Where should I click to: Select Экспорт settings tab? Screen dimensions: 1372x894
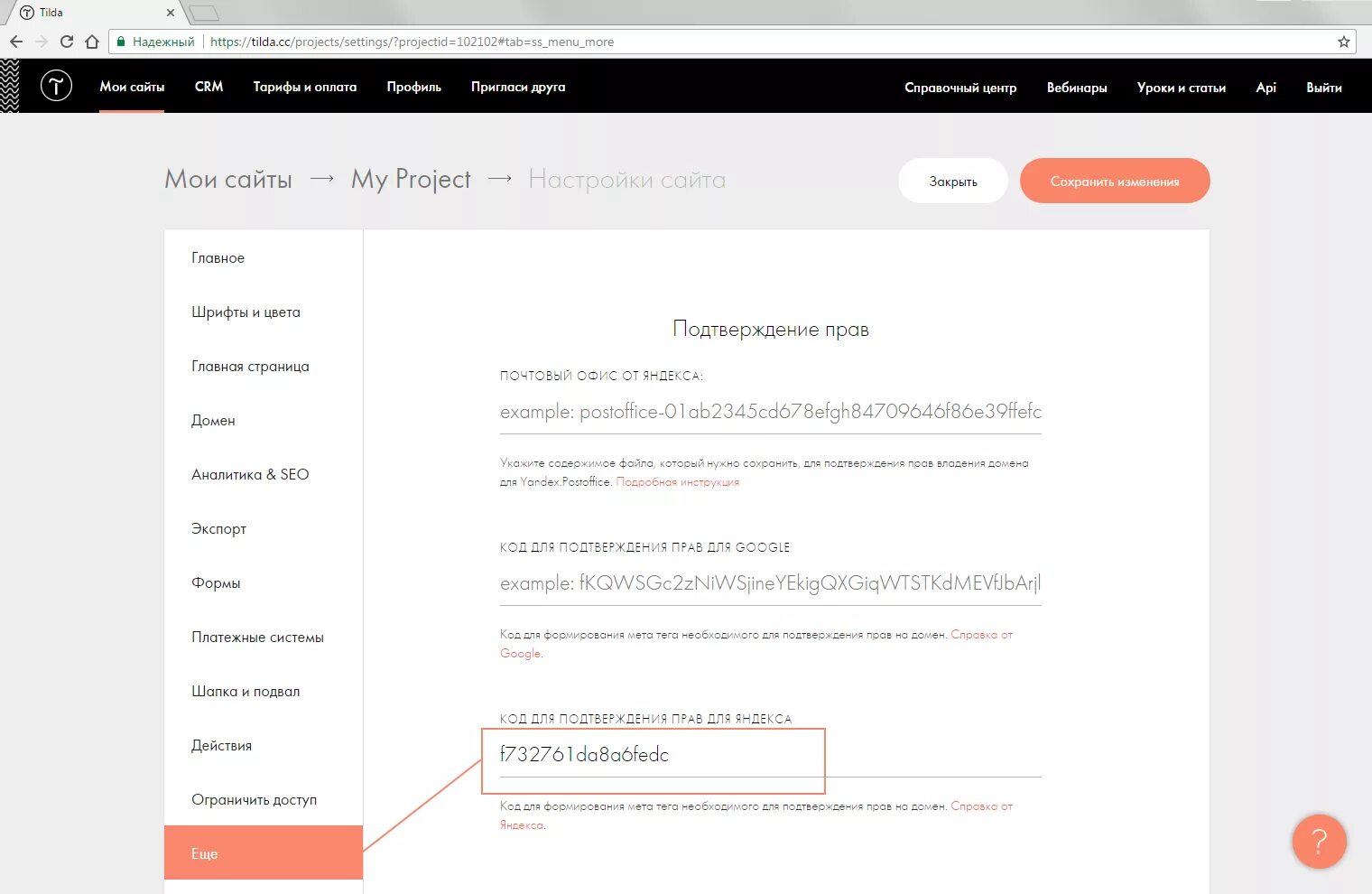pyautogui.click(x=264, y=528)
